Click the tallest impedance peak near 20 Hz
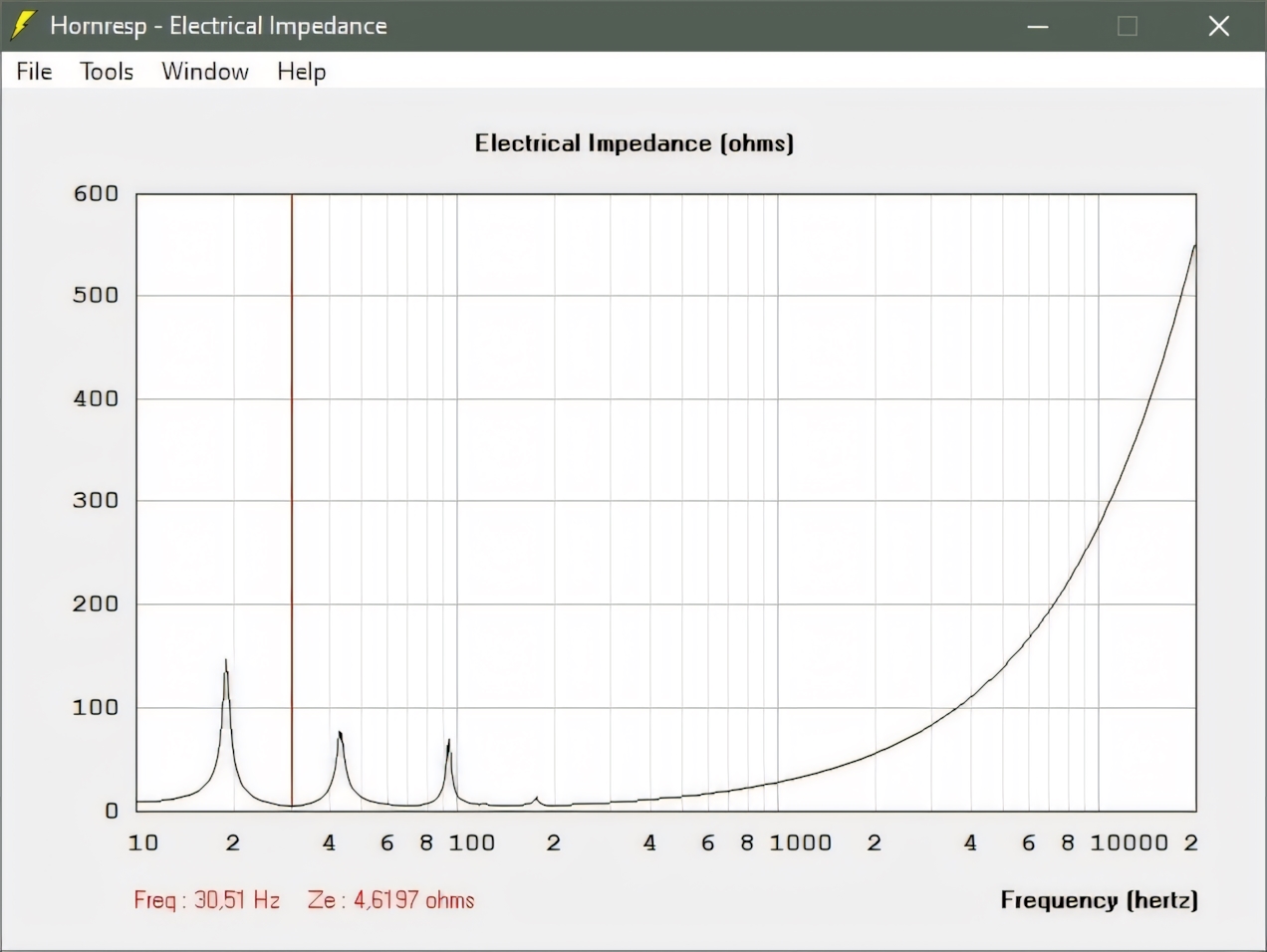The height and width of the screenshot is (952, 1267). 226,667
